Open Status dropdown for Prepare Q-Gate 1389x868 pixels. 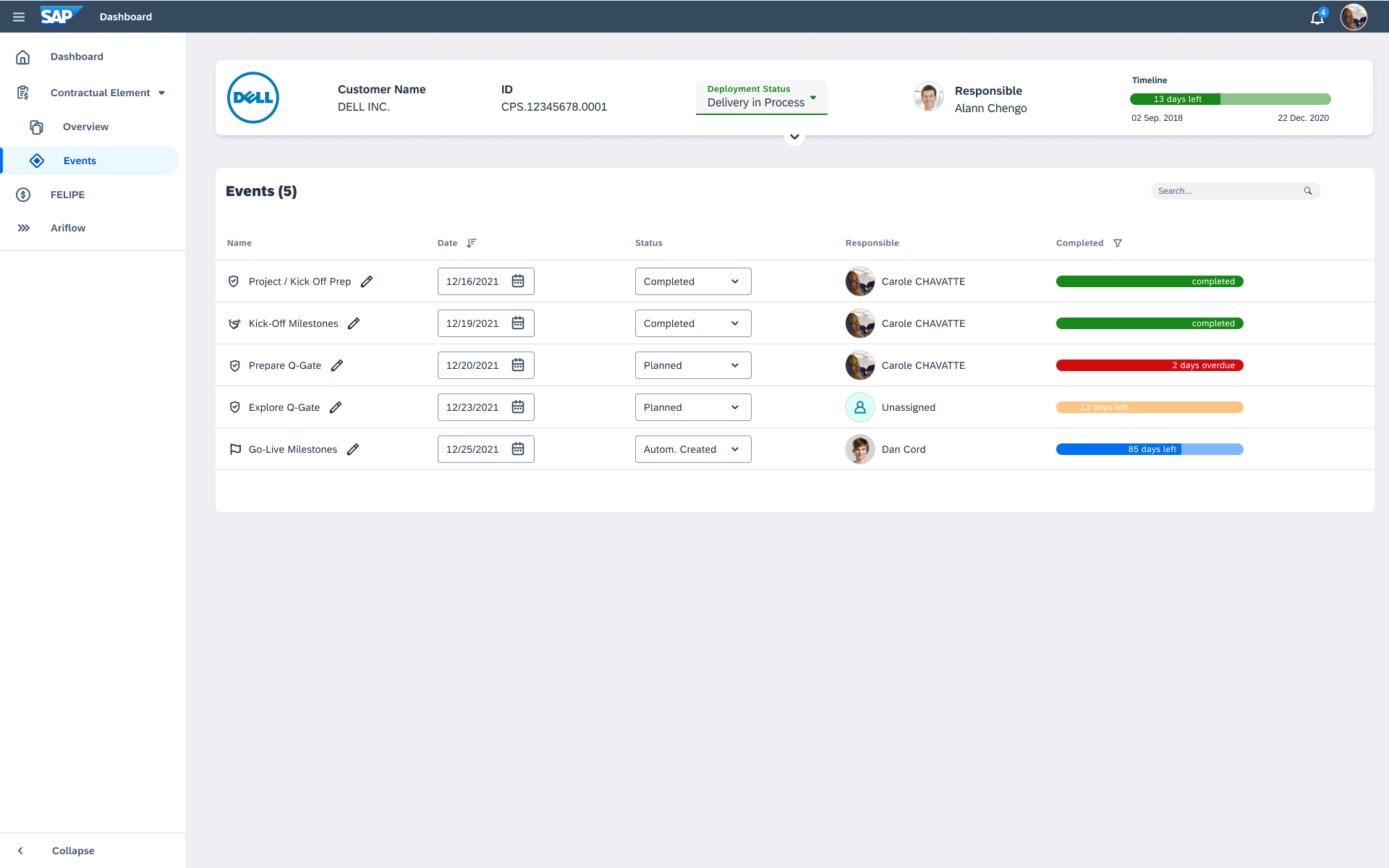click(692, 365)
